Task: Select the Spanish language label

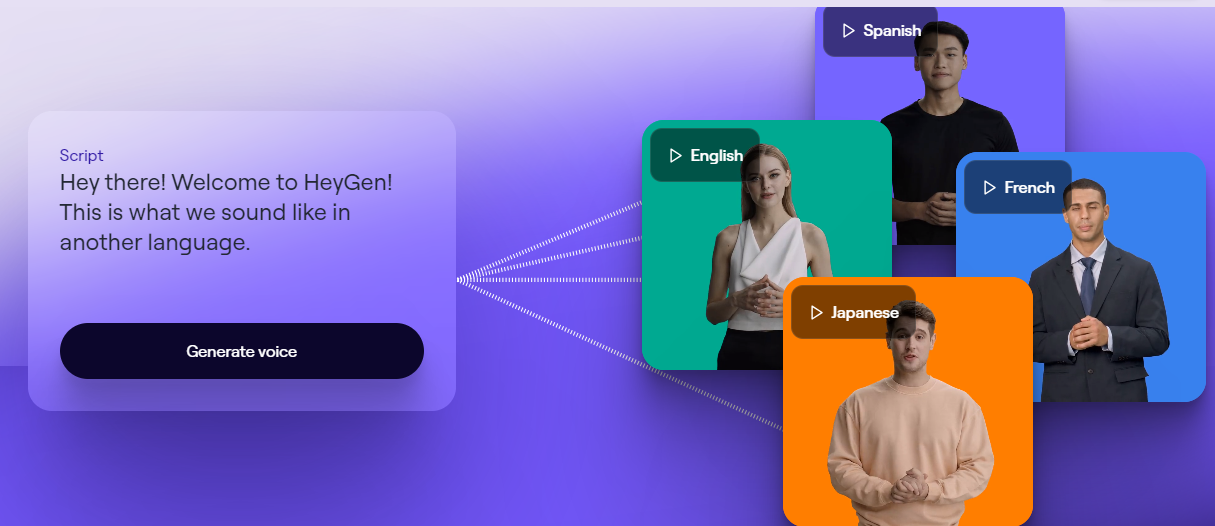Action: click(x=892, y=31)
